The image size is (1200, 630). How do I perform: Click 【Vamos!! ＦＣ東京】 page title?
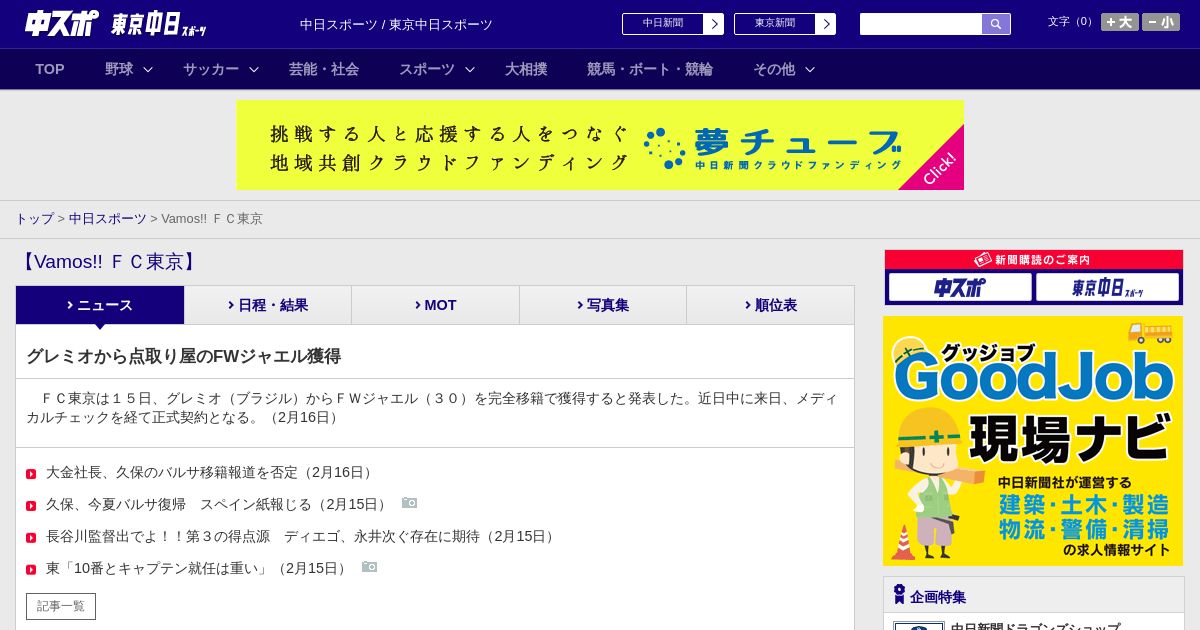coord(109,262)
